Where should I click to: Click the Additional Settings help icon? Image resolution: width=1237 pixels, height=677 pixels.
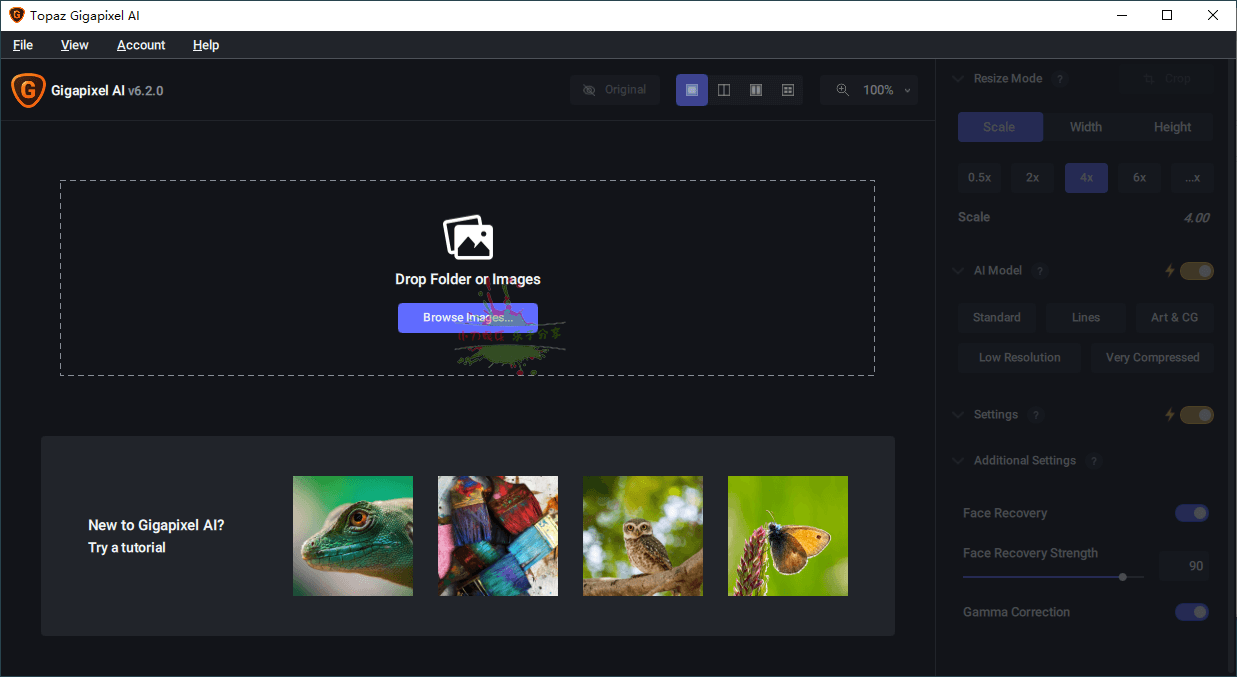1094,461
